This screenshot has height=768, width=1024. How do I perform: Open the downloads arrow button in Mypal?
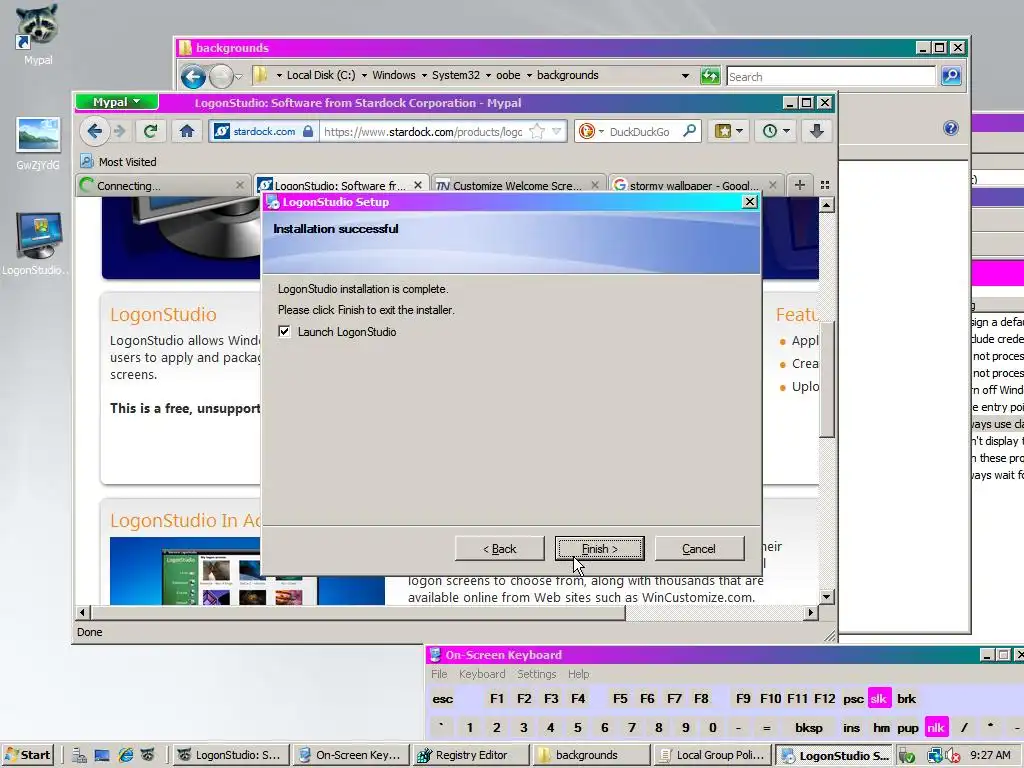coord(816,131)
